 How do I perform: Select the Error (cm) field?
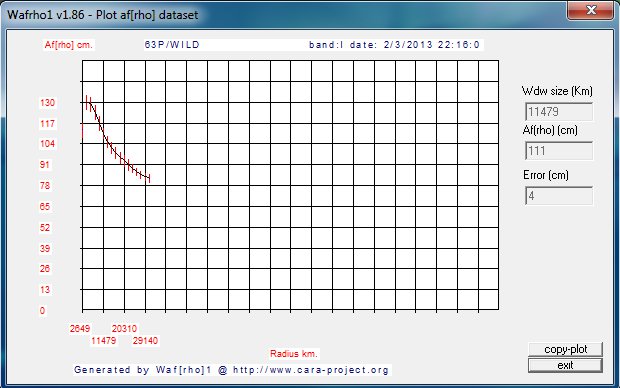[559, 196]
